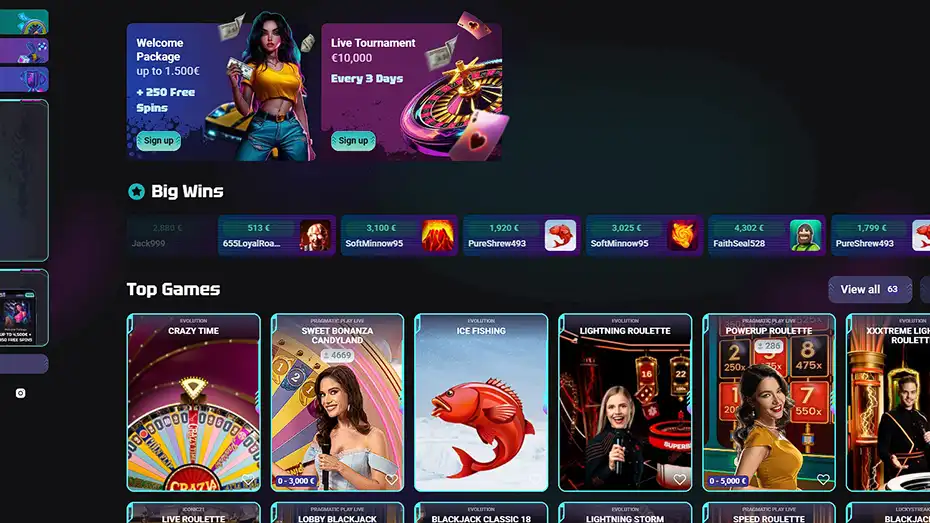Open the rainbow wheel sidebar icon
The width and height of the screenshot is (930, 523).
point(24,22)
